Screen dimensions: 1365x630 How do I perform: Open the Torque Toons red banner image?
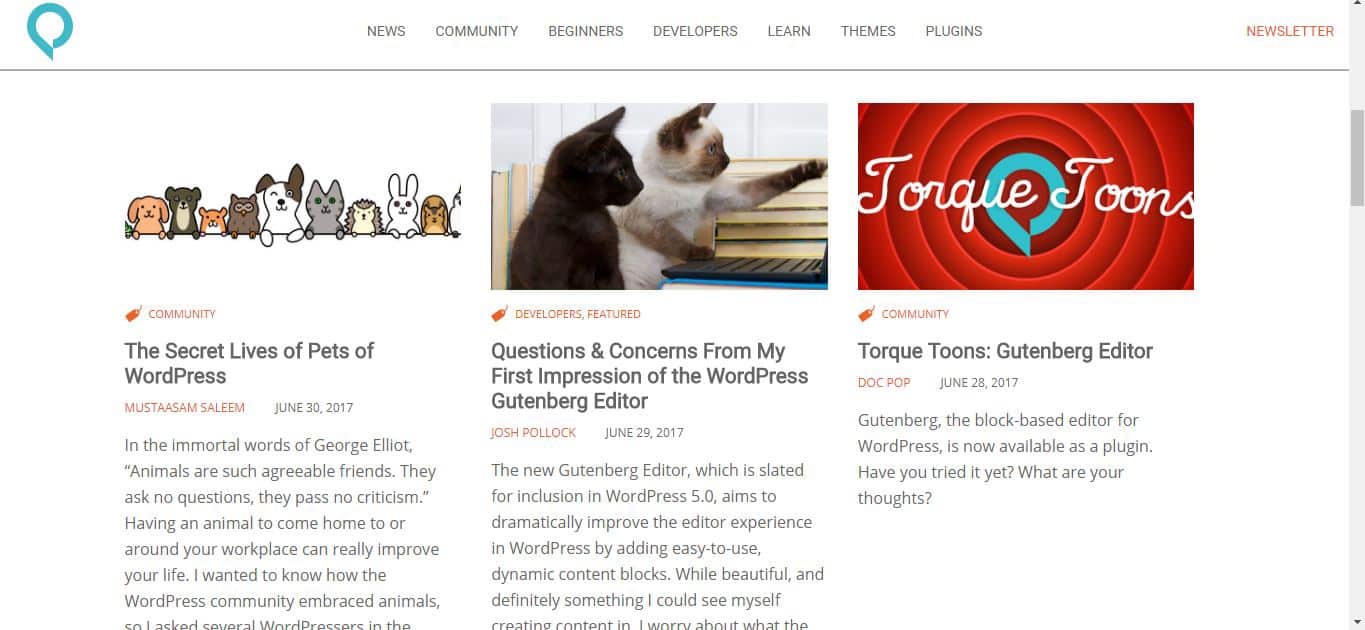1026,196
